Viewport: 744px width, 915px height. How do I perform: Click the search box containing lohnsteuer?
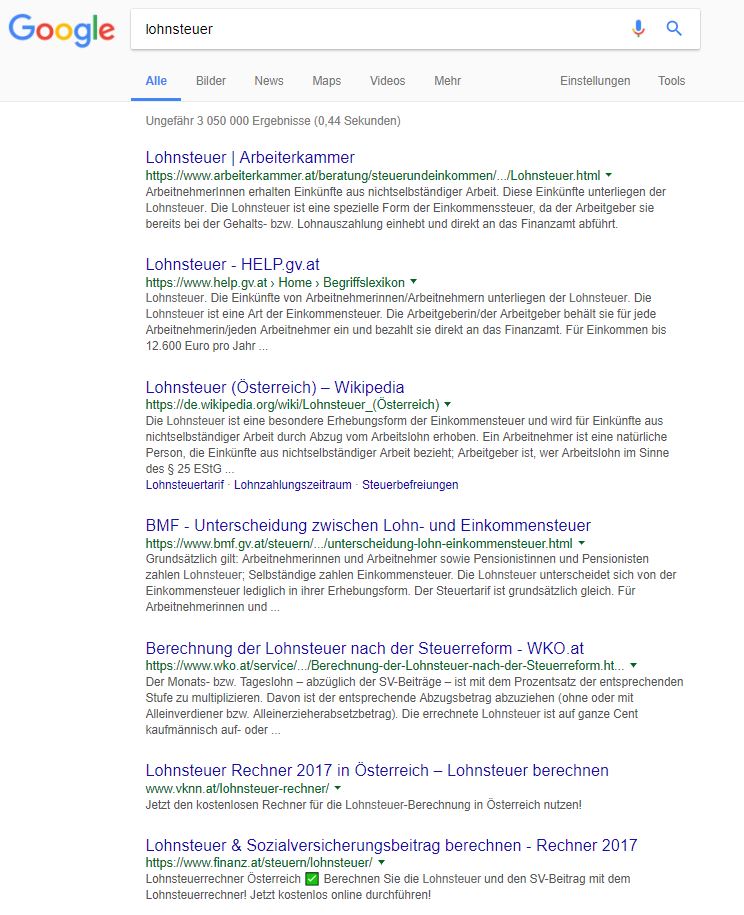(380, 29)
